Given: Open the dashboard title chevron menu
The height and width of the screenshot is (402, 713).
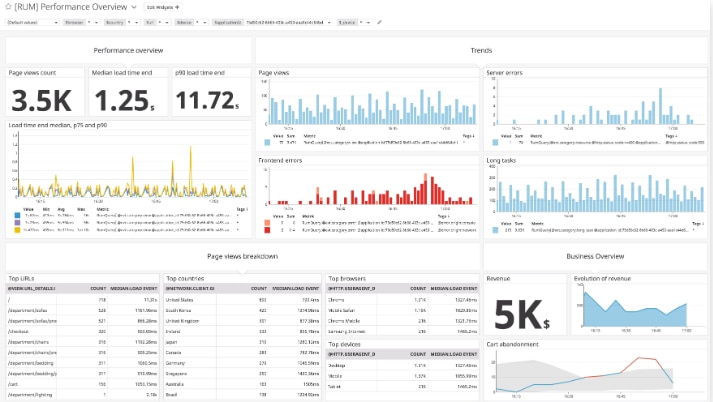Looking at the screenshot, I should point(134,7).
